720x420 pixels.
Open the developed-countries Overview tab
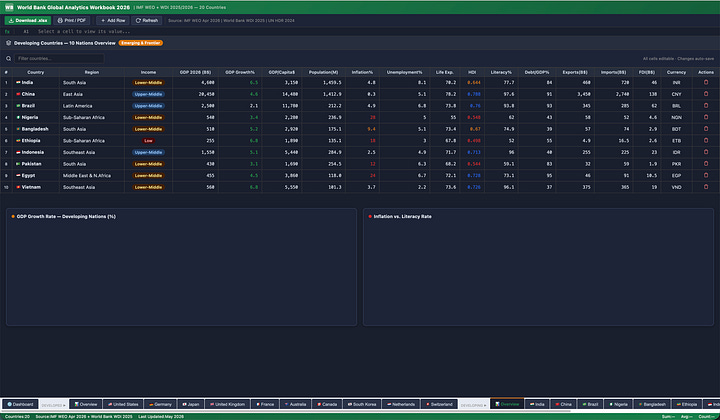click(85, 404)
